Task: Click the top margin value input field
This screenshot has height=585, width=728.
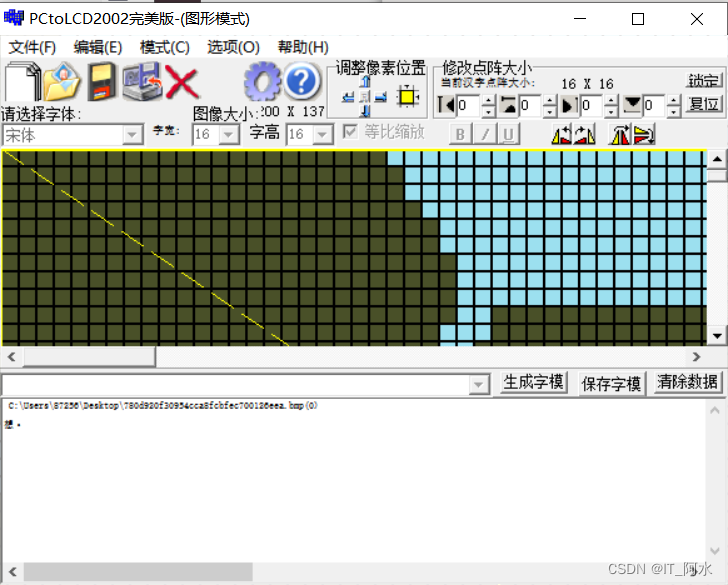Action: (x=531, y=105)
